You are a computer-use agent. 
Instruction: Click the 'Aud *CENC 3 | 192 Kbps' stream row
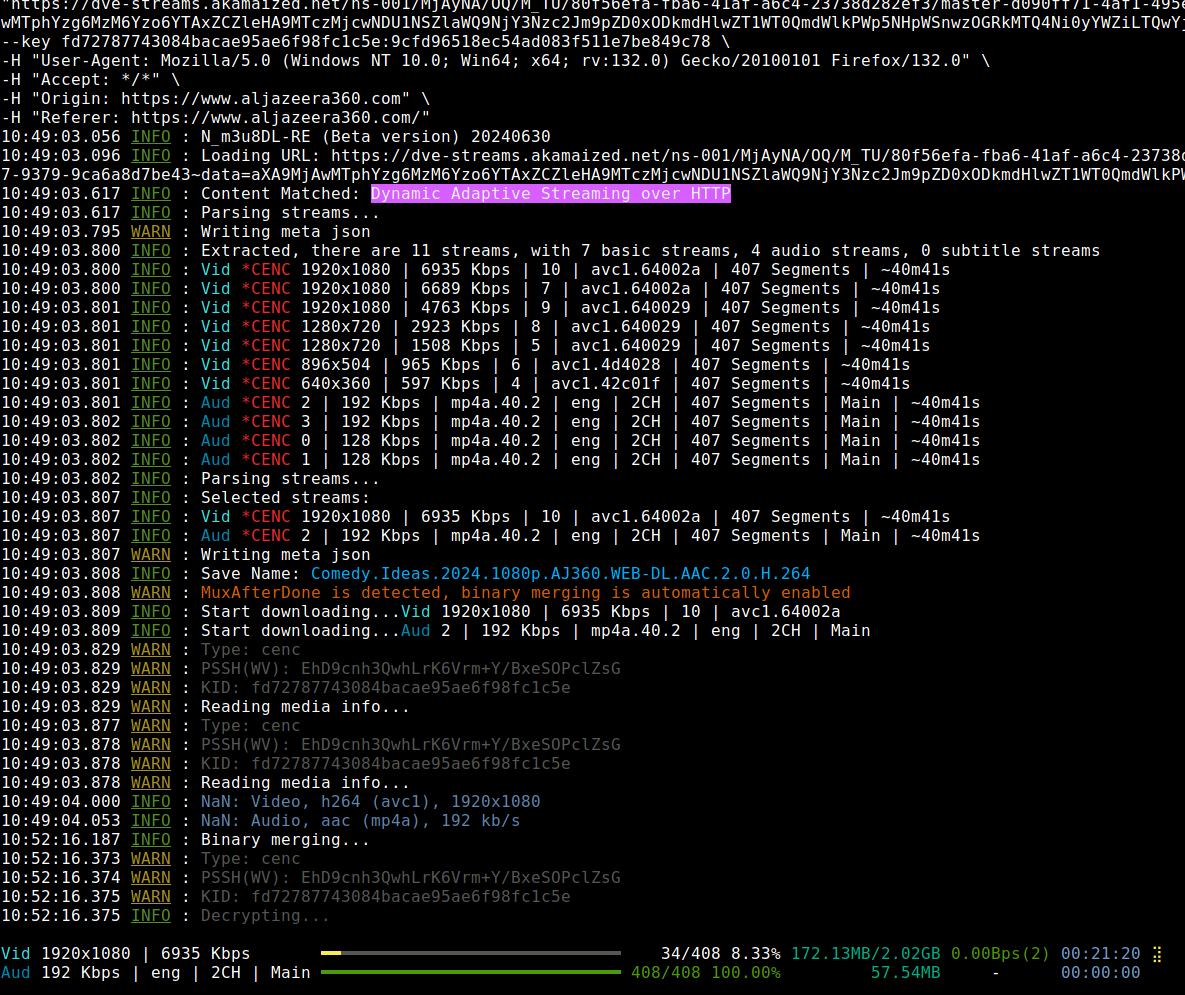coord(590,422)
